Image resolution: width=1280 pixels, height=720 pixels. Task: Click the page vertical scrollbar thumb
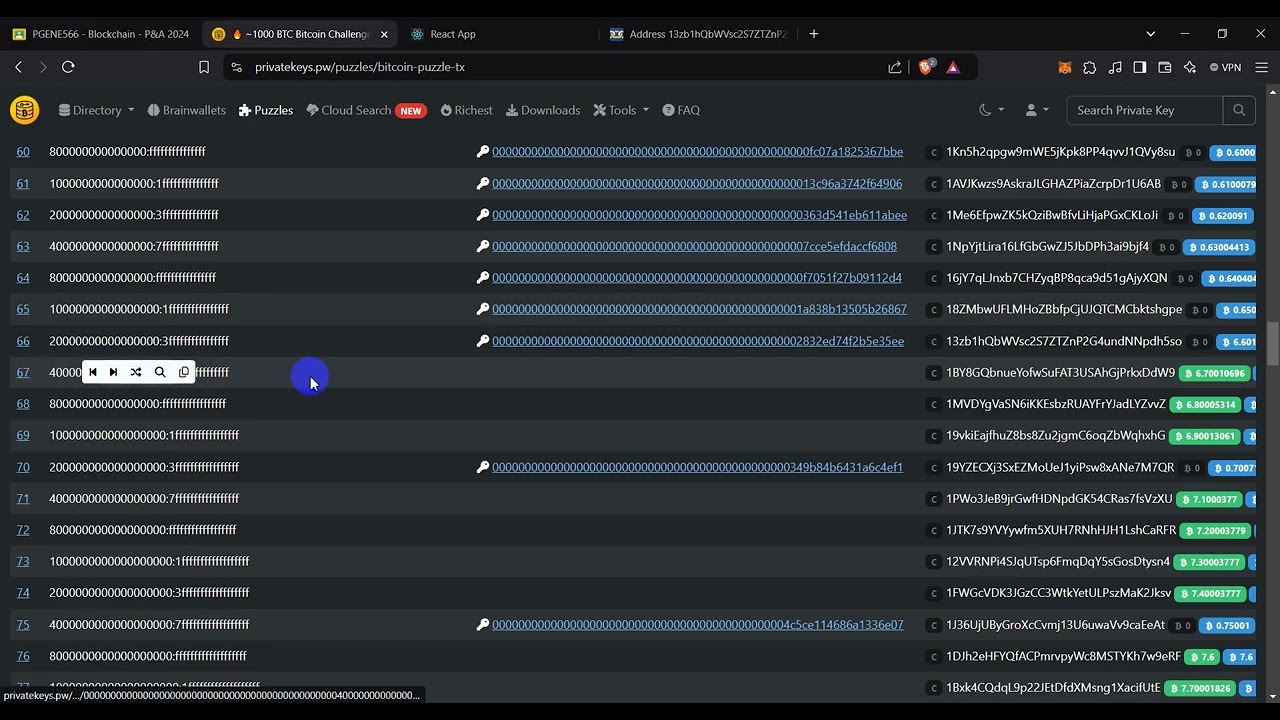pyautogui.click(x=1273, y=344)
